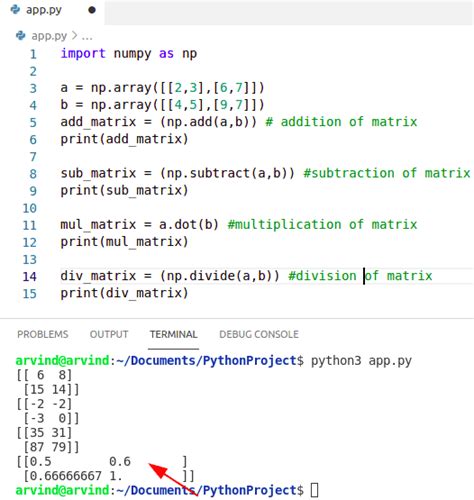Screen dimensions: 474x500
Task: Click the terminal cursor at the last prompt
Action: click(314, 490)
